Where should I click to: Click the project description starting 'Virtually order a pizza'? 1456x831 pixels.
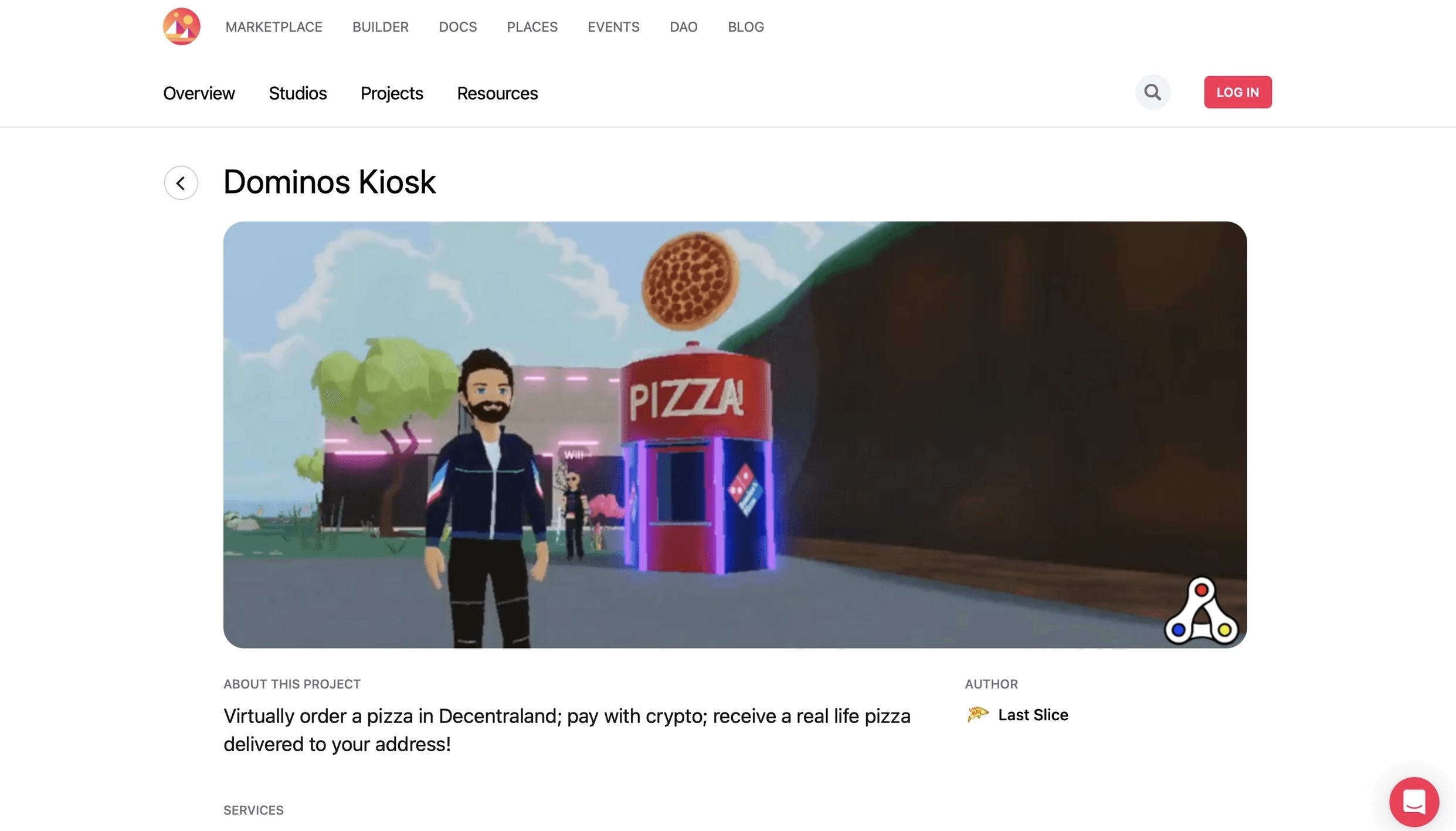pyautogui.click(x=566, y=730)
